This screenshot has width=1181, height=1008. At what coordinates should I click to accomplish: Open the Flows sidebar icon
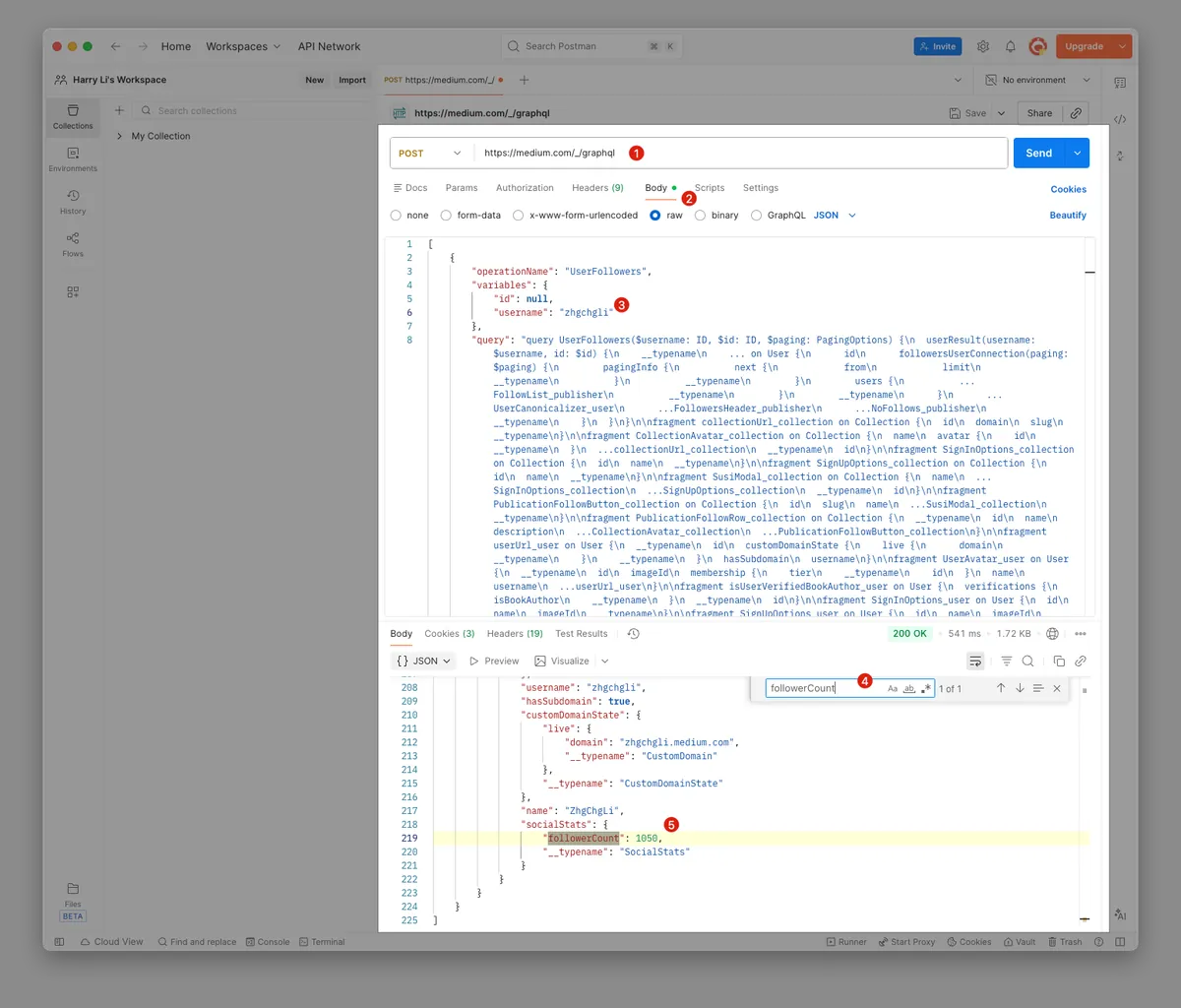[73, 244]
